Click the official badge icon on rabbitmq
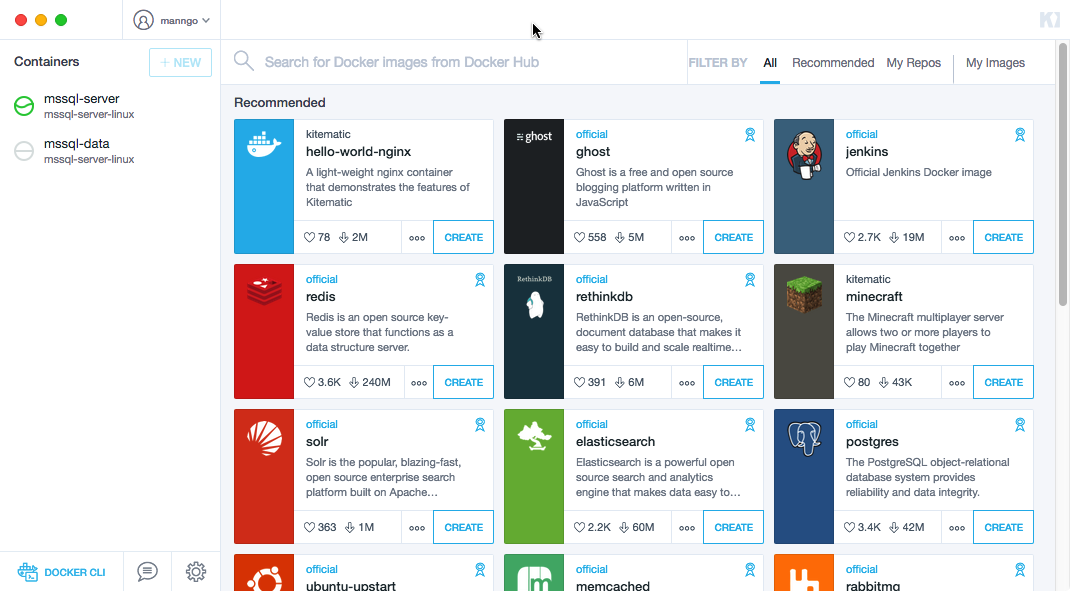Image resolution: width=1070 pixels, height=591 pixels. click(x=1020, y=570)
